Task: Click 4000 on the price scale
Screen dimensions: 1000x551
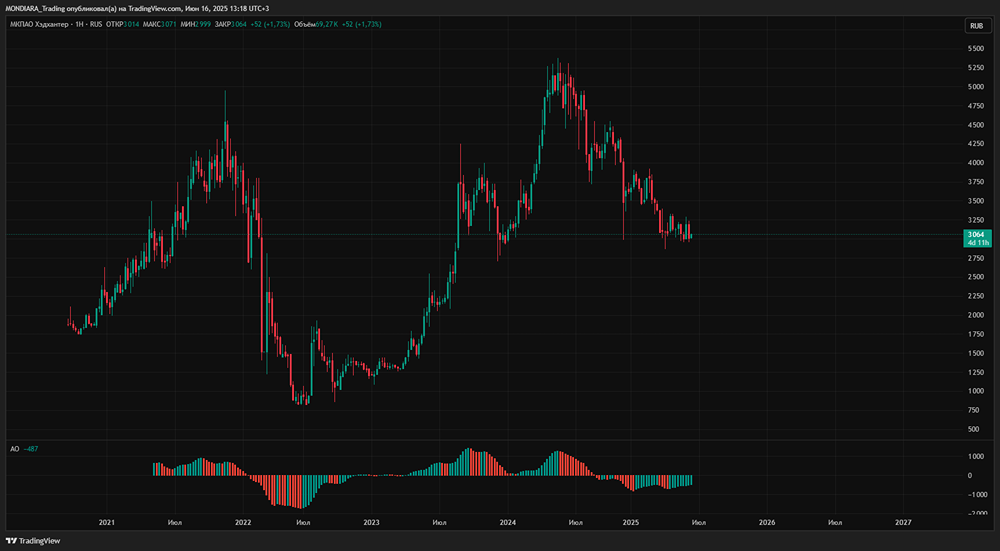Action: tap(976, 163)
